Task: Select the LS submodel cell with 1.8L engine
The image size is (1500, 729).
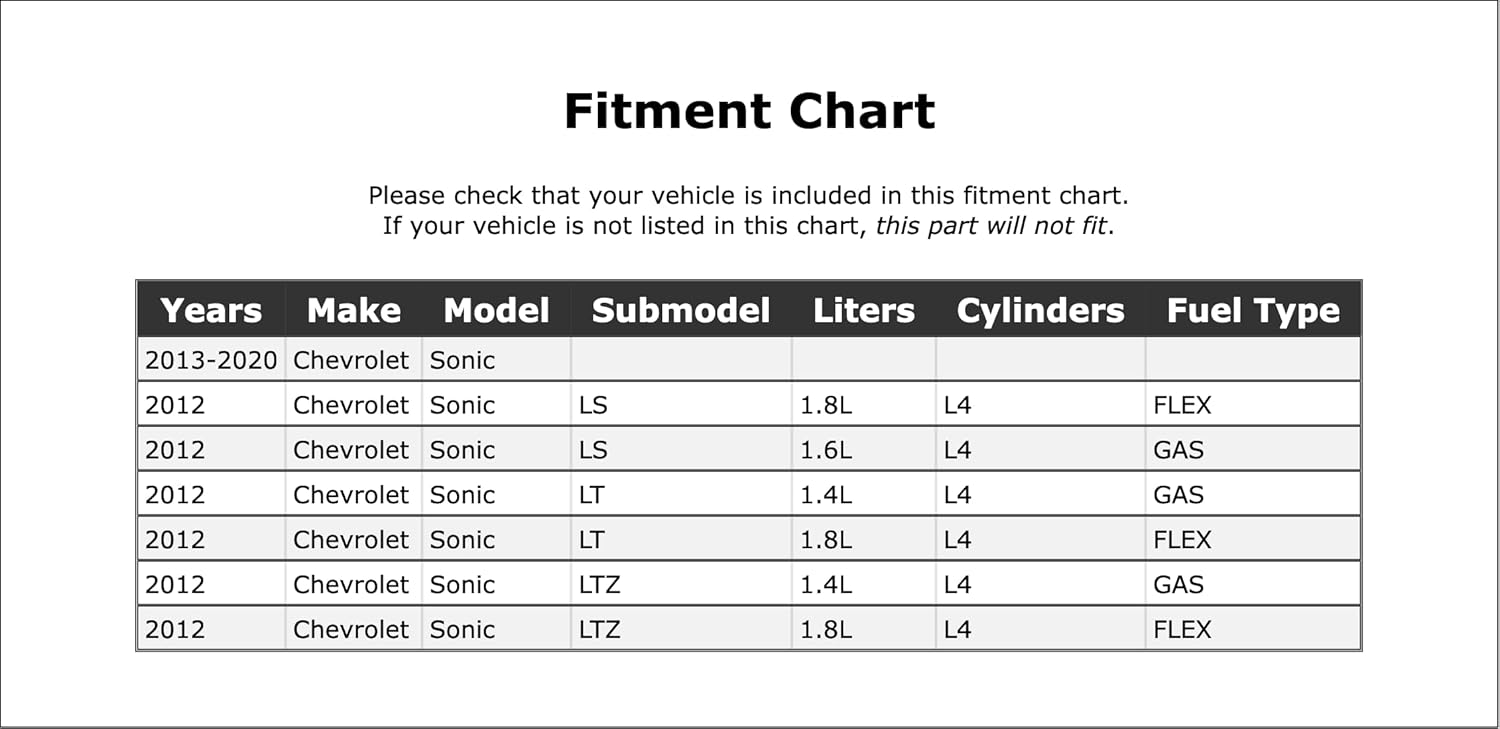Action: tap(593, 405)
